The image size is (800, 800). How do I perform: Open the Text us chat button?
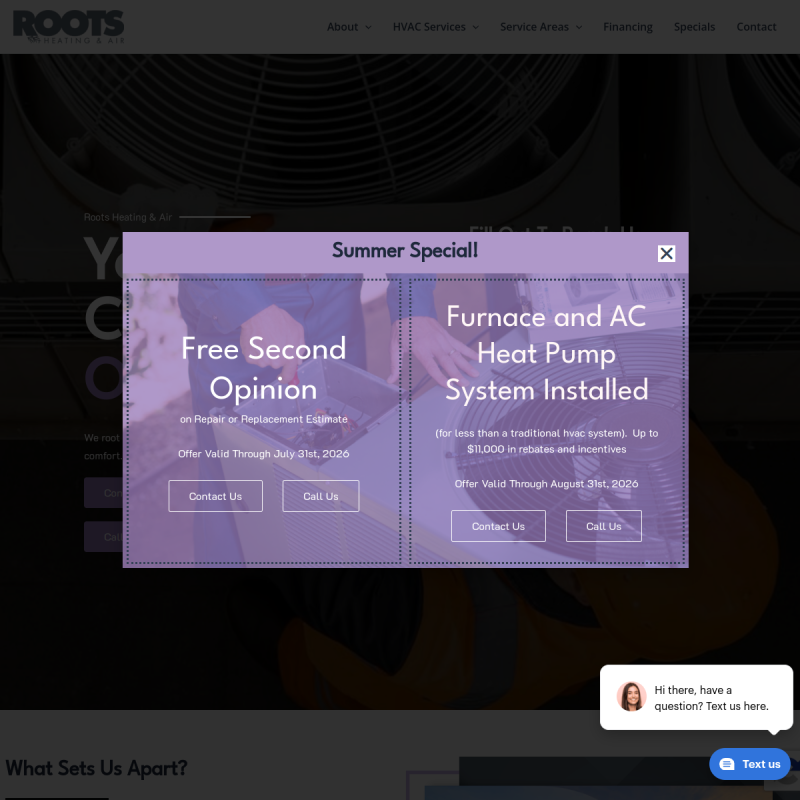pyautogui.click(x=749, y=764)
